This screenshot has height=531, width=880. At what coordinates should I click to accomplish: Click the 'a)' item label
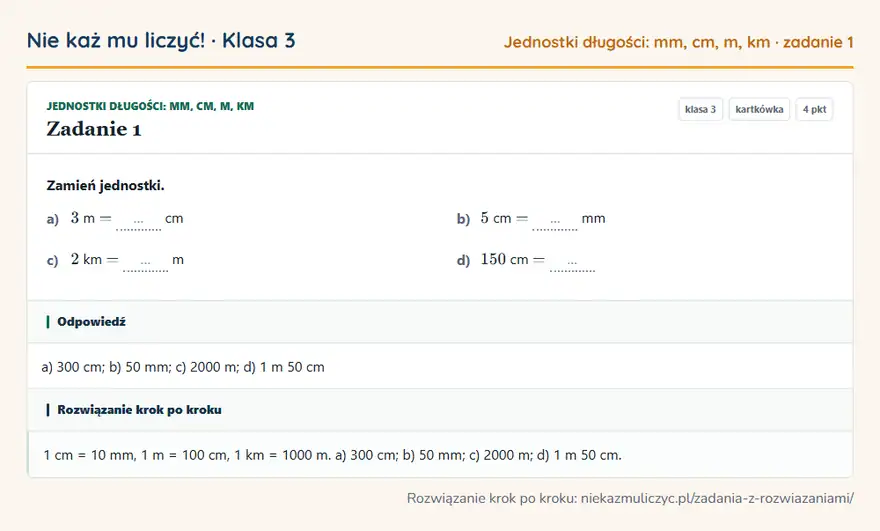pyautogui.click(x=53, y=219)
